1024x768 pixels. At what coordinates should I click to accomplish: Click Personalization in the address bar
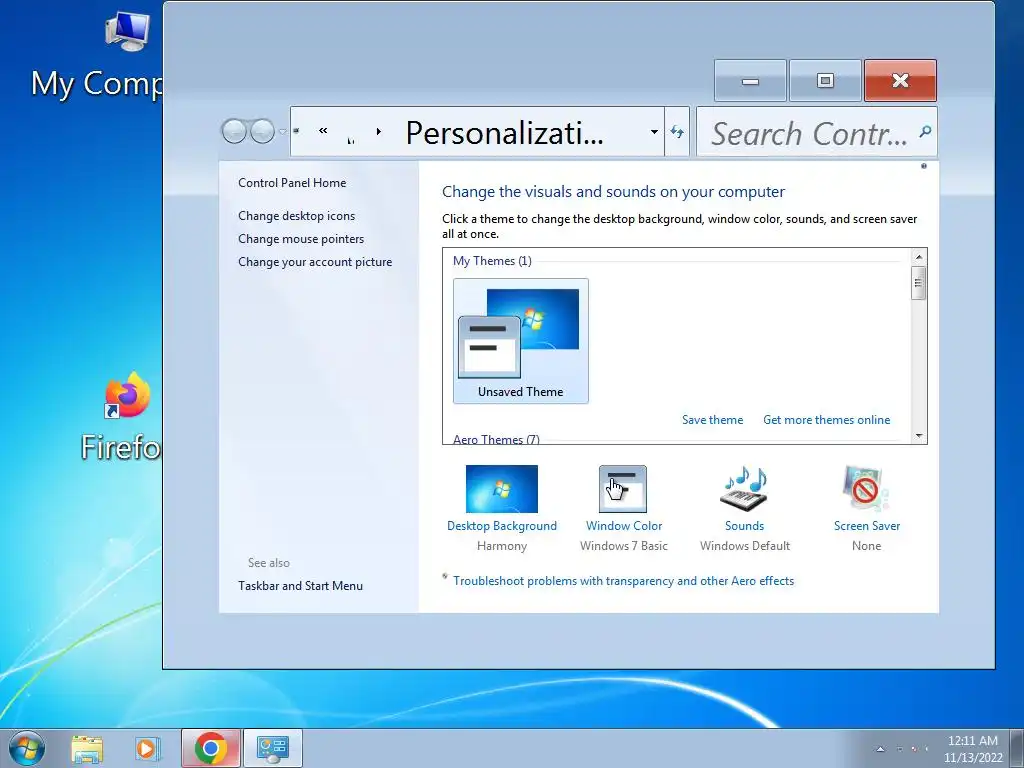tap(504, 133)
